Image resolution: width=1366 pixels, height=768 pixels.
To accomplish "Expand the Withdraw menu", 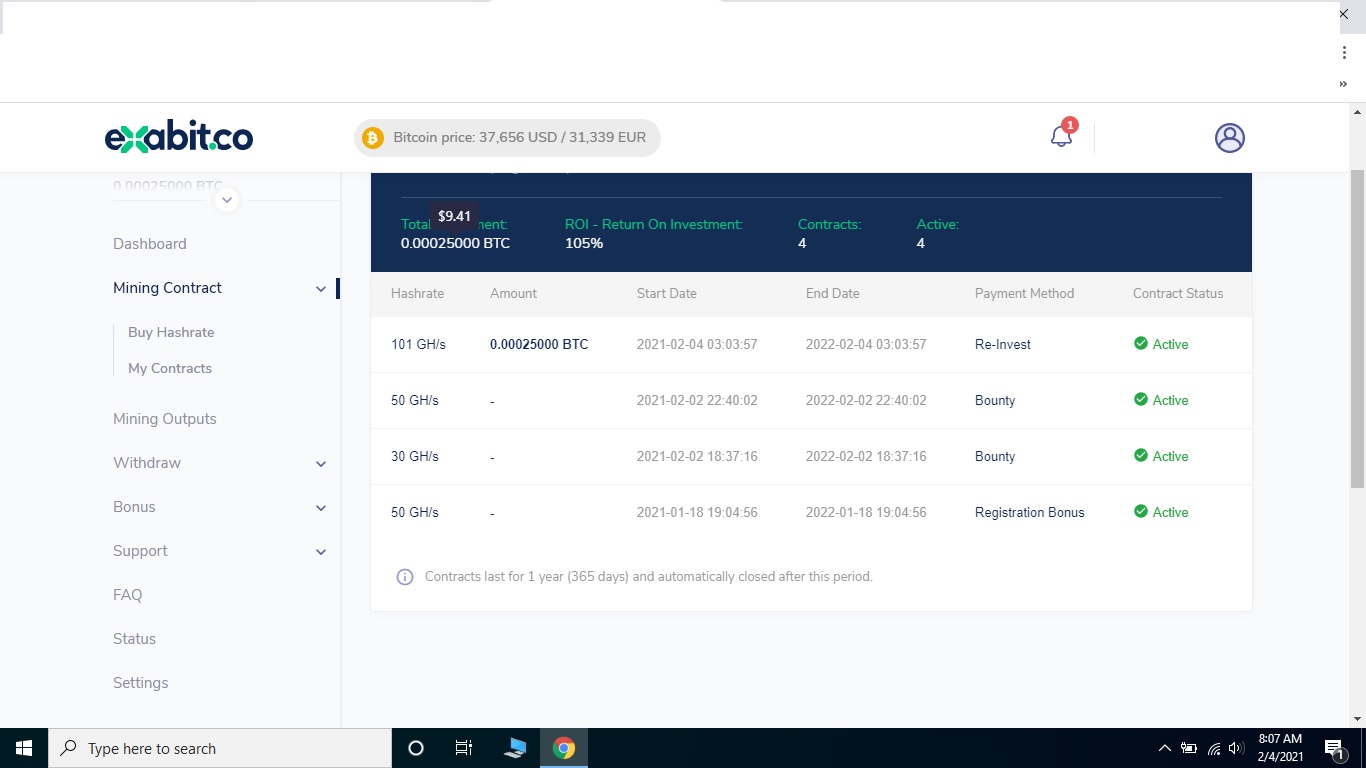I will pos(321,464).
